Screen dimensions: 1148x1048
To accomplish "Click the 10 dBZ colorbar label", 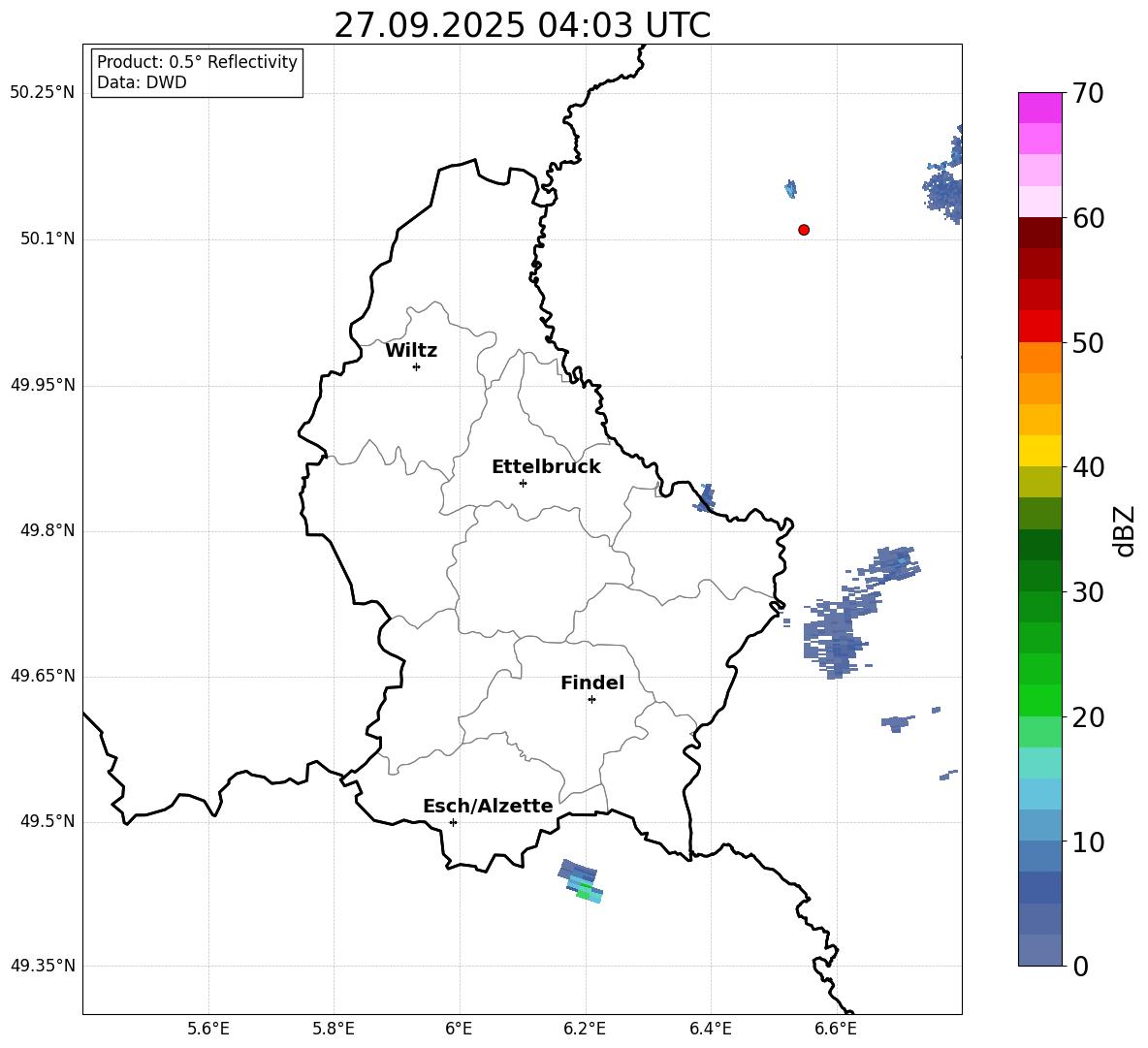I will click(1088, 842).
